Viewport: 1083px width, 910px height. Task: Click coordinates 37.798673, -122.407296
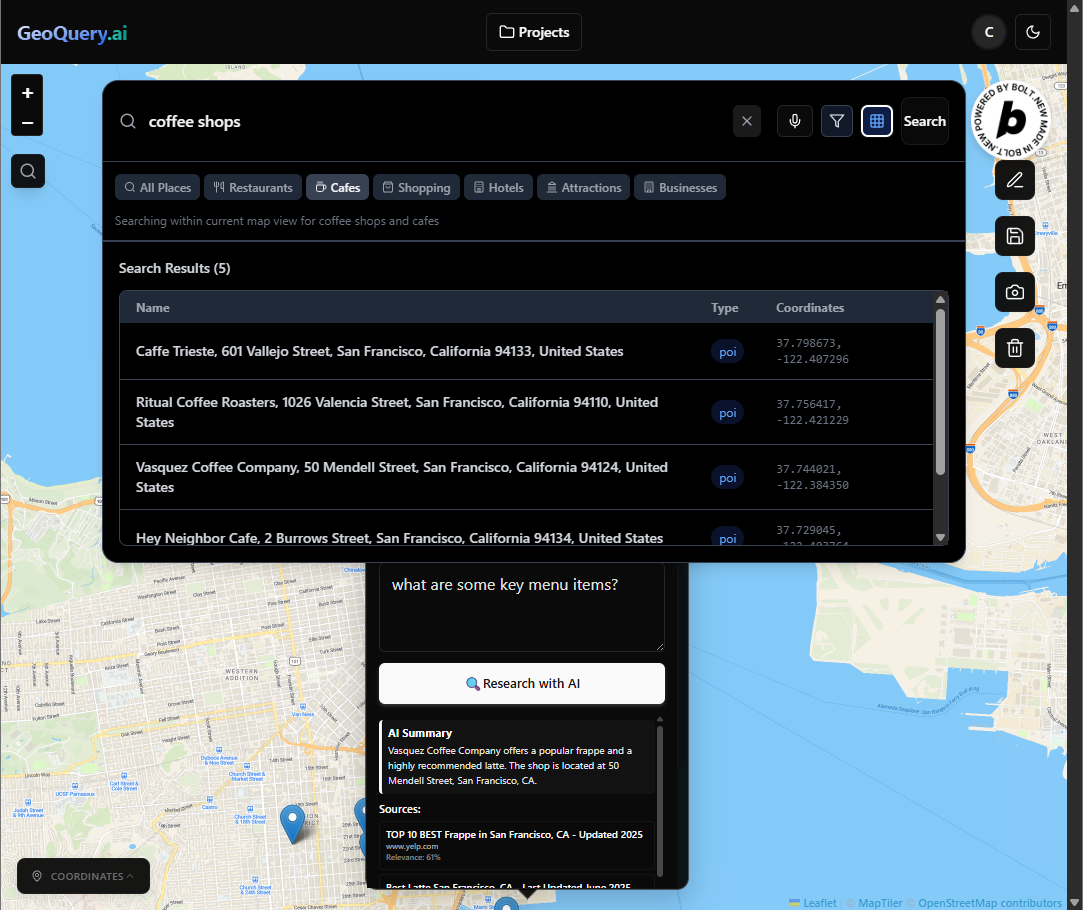coord(812,351)
